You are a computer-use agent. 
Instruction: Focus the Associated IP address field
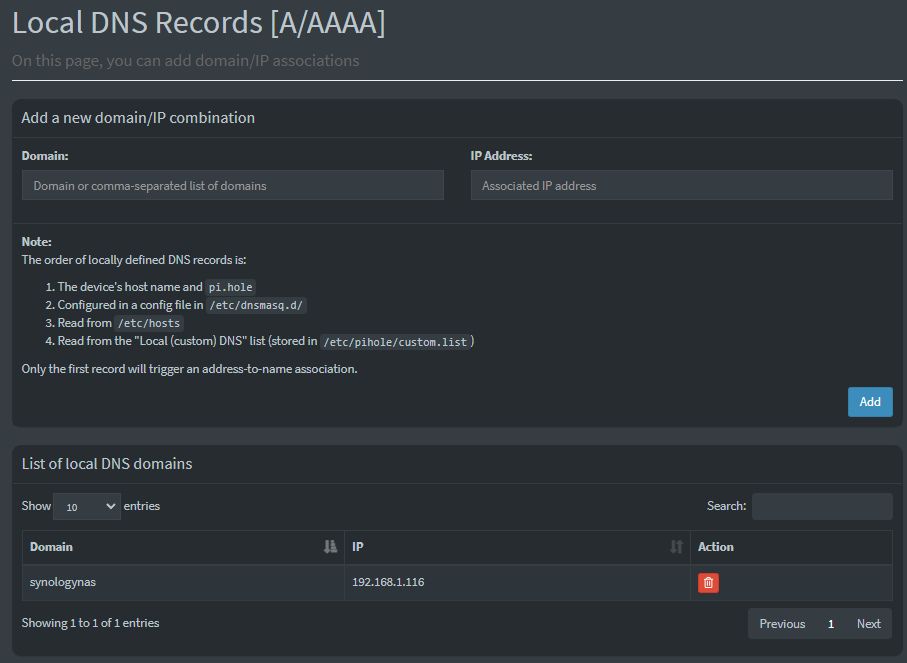point(681,185)
